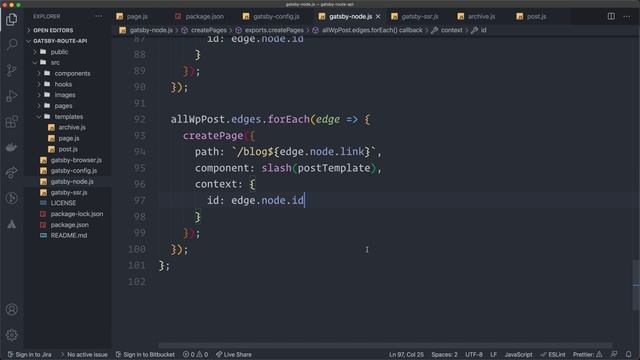Change indentation via Spaces: 2
The height and width of the screenshot is (360, 640).
[x=444, y=354]
